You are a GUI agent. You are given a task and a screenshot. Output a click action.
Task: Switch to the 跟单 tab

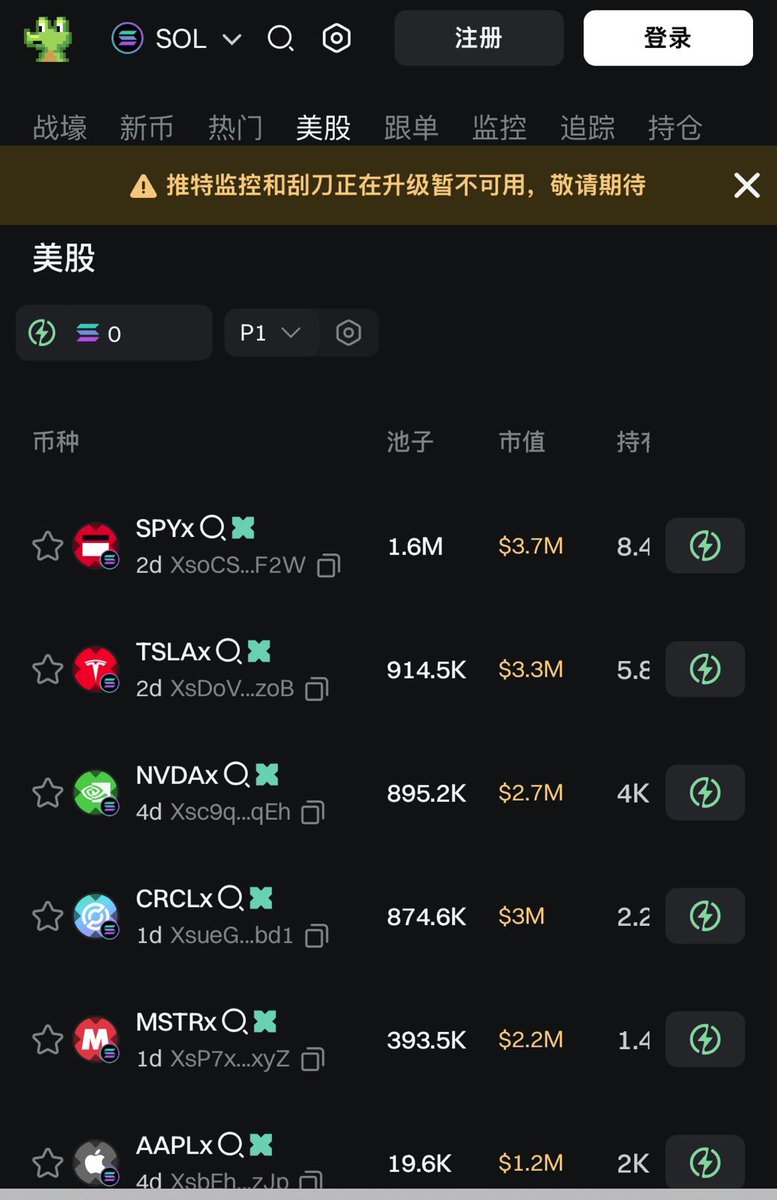coord(412,127)
